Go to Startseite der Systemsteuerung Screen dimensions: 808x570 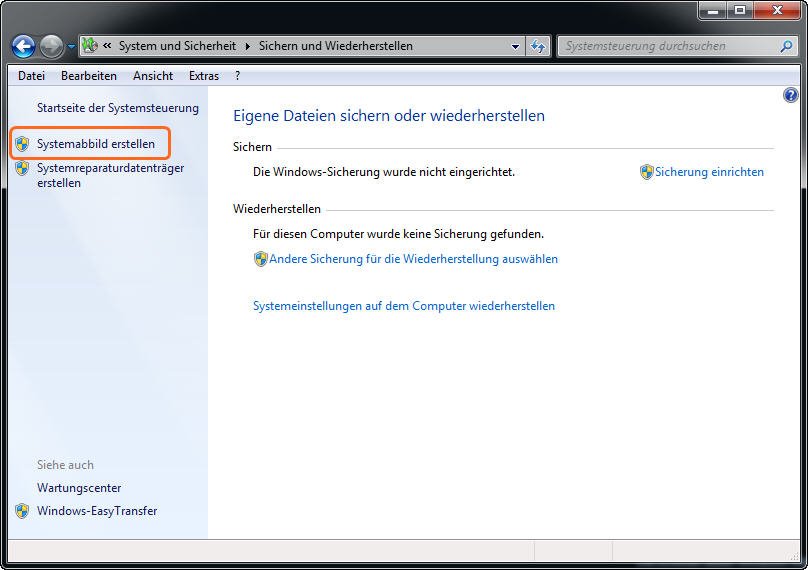tap(118, 108)
